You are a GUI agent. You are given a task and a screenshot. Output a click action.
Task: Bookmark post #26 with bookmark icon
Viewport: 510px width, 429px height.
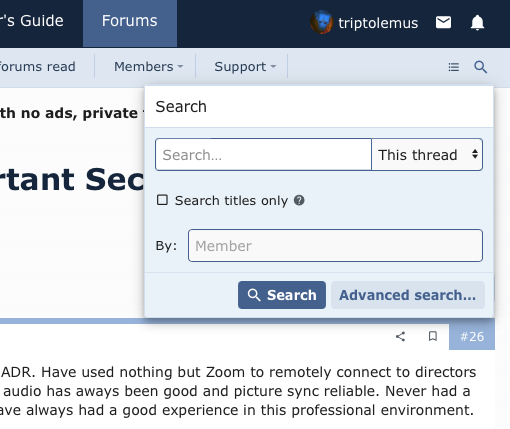433,336
